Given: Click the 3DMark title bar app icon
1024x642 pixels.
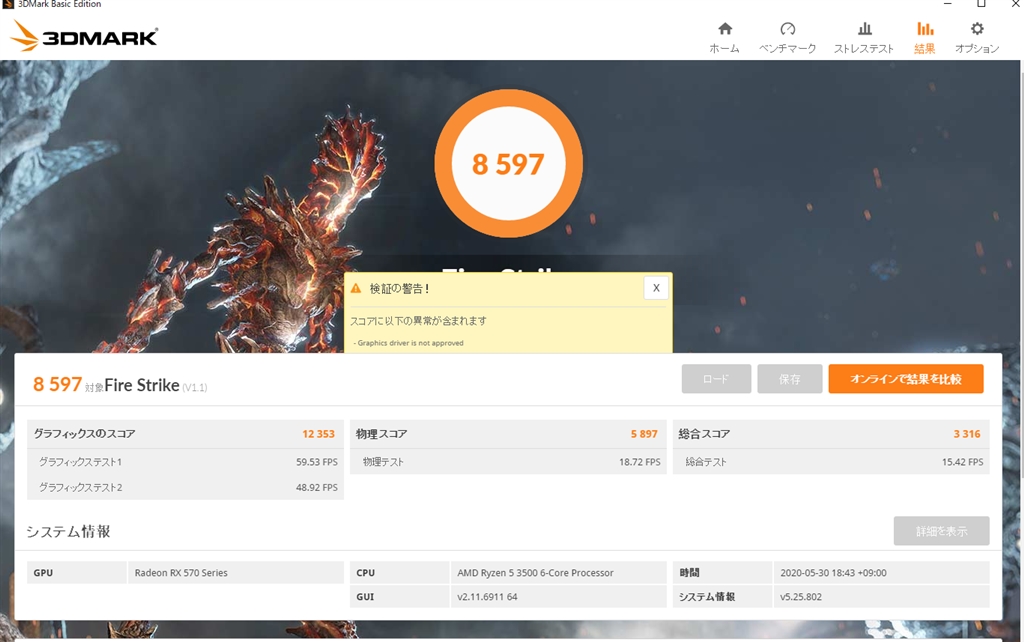Looking at the screenshot, I should click(8, 4).
